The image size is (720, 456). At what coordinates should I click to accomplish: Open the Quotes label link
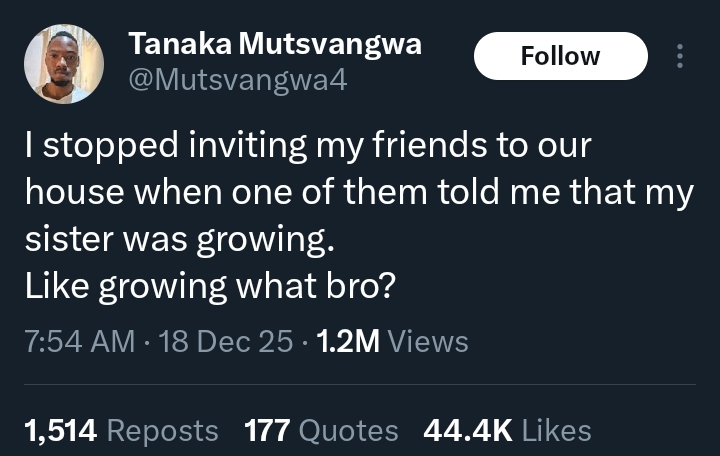(349, 431)
